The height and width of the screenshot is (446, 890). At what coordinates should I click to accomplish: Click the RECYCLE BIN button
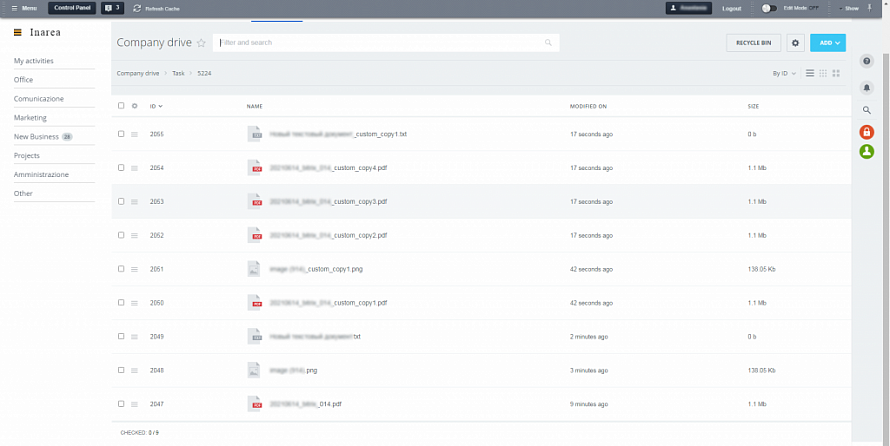(753, 43)
